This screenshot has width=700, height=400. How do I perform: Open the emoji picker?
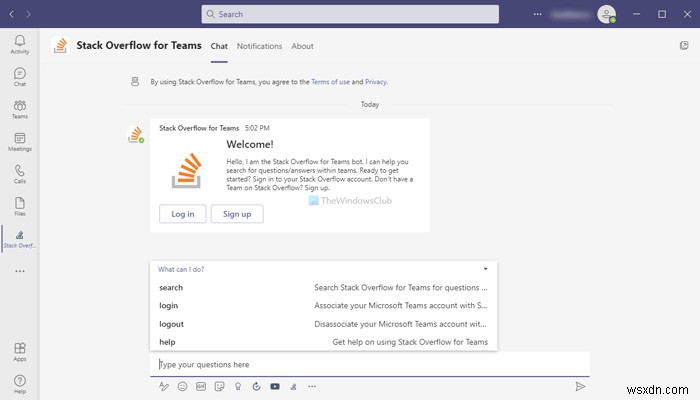click(x=182, y=386)
